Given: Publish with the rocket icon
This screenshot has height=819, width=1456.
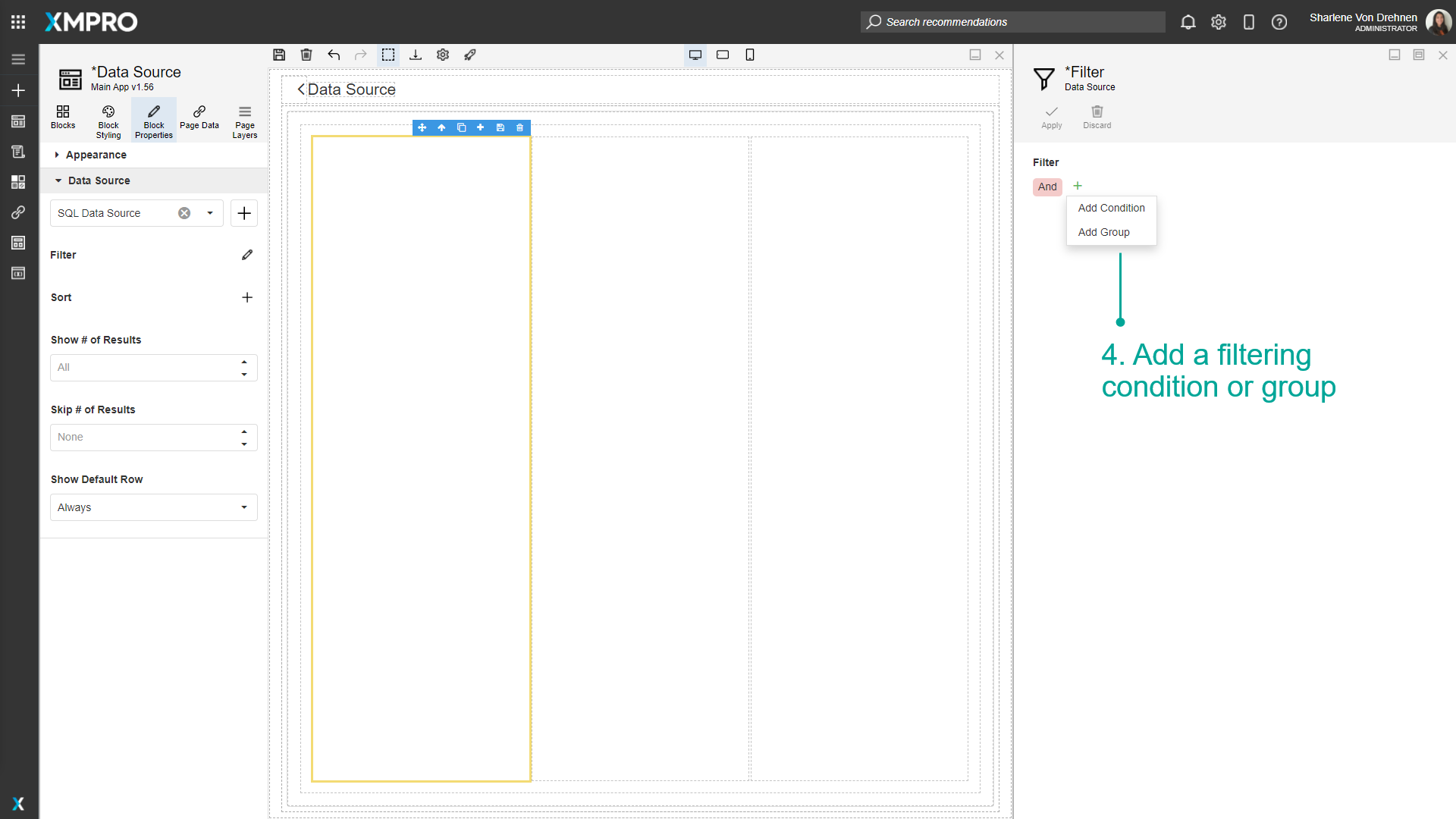Looking at the screenshot, I should coord(470,55).
